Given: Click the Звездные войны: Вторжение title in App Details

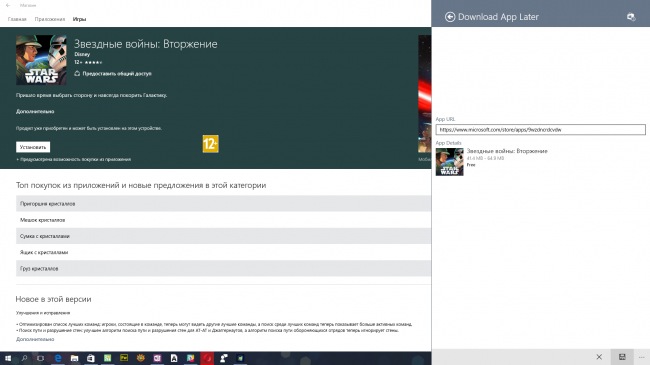Looking at the screenshot, I should click(x=507, y=151).
